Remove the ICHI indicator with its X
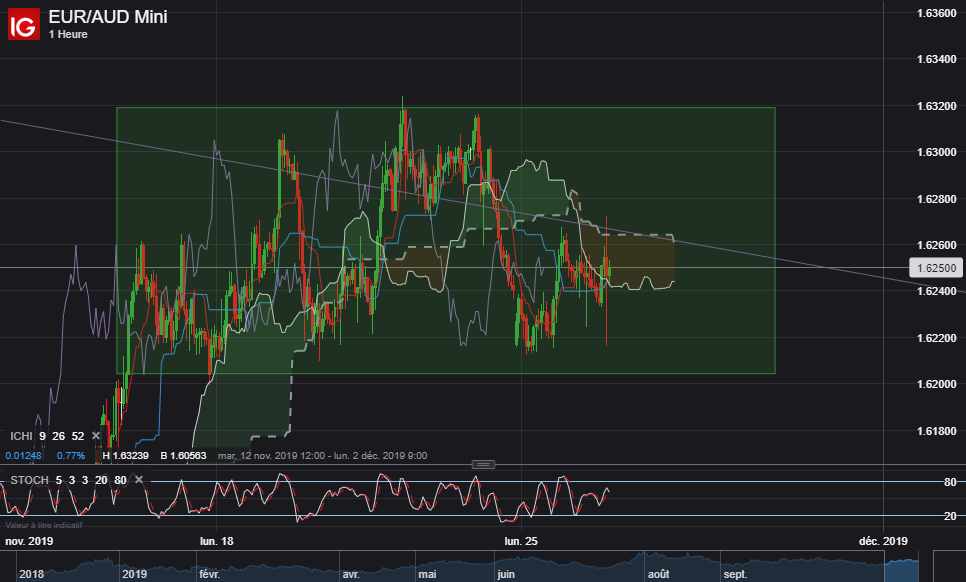966x582 pixels. tap(96, 436)
